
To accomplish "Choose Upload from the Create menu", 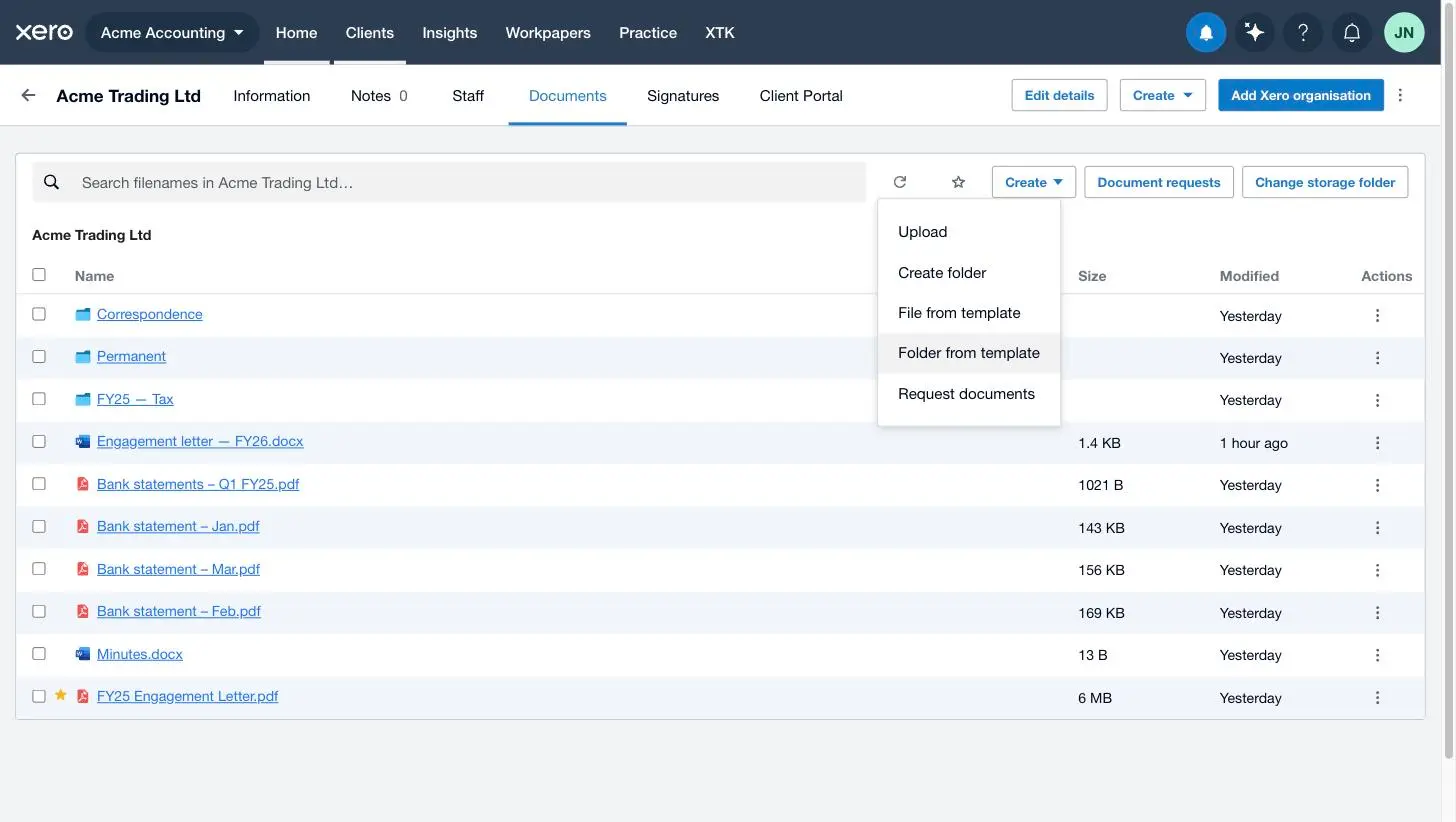I will click(969, 232).
